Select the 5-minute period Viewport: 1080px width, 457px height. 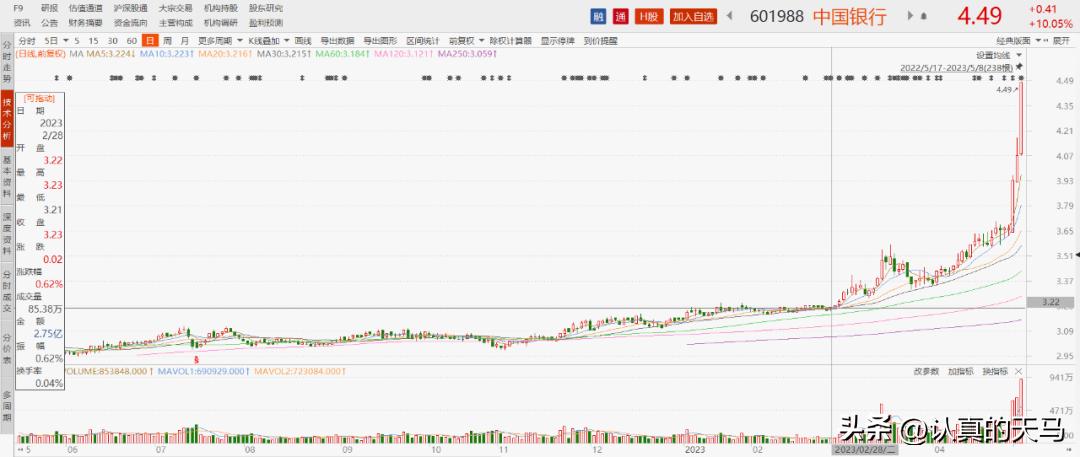77,41
